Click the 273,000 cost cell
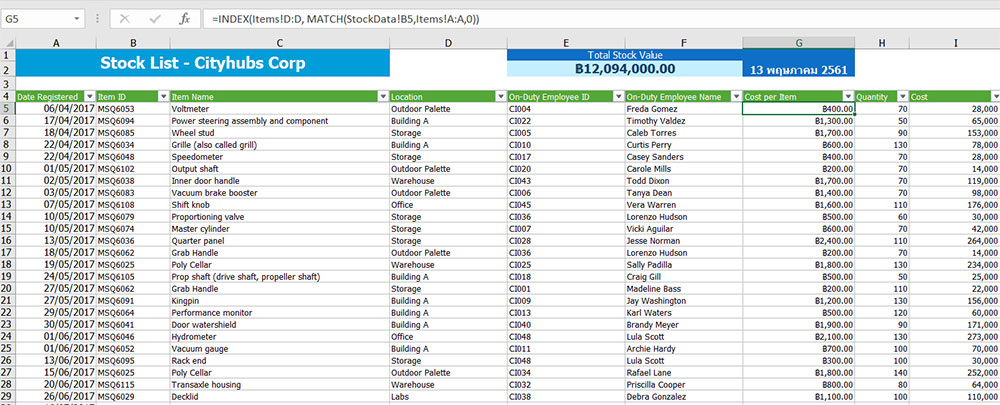1000x405 pixels. click(955, 336)
